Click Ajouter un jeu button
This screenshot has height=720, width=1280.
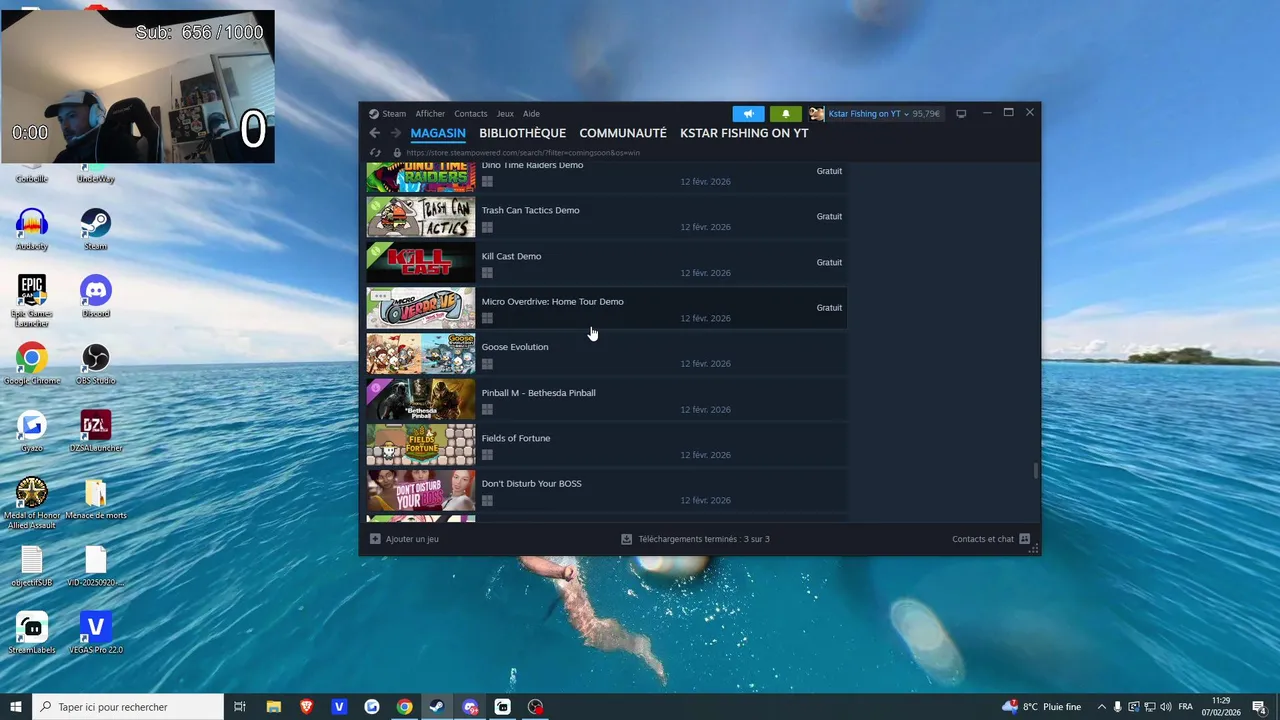(404, 539)
